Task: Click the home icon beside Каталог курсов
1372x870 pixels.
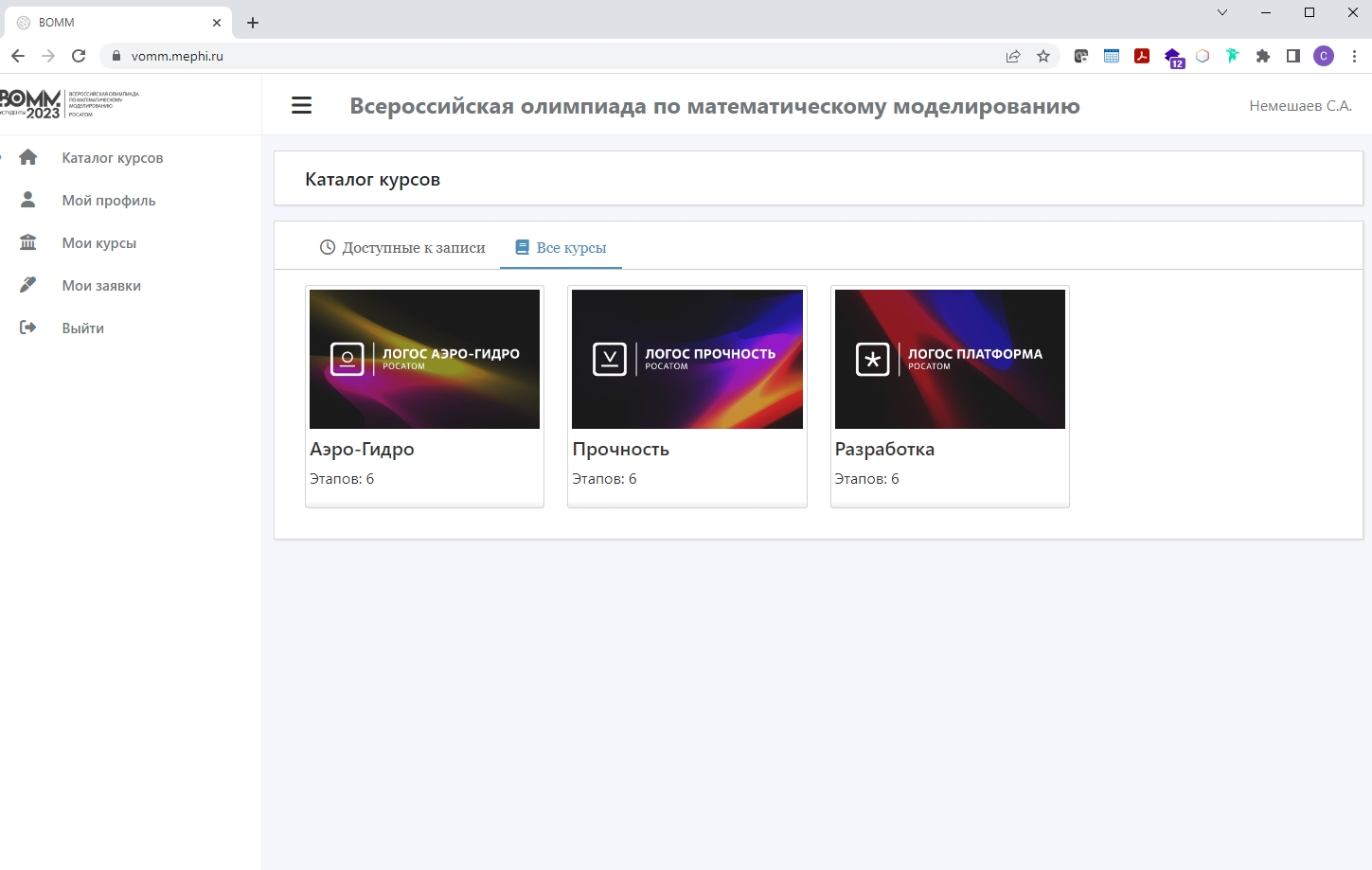Action: (28, 157)
